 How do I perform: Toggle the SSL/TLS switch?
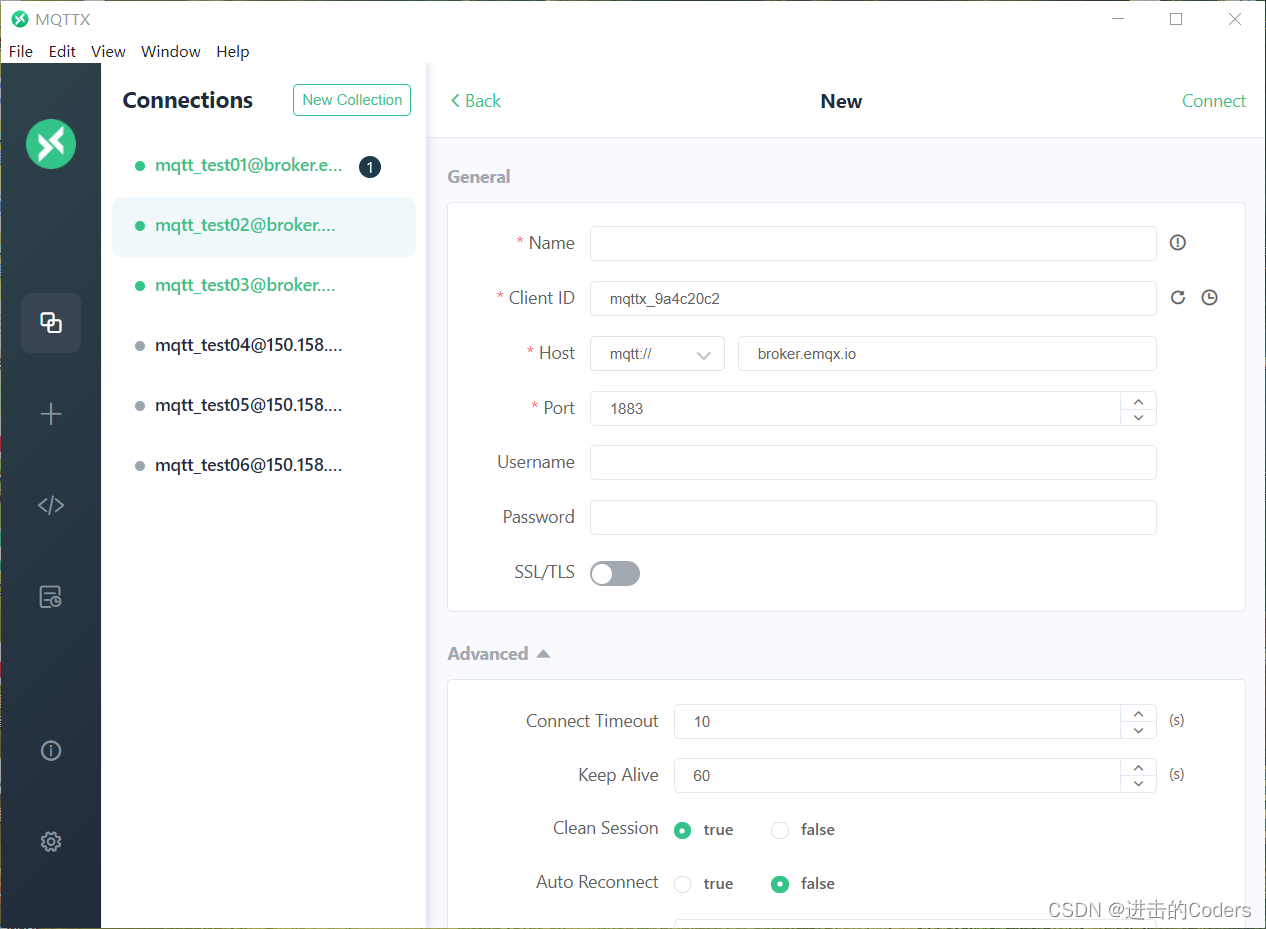[x=615, y=573]
